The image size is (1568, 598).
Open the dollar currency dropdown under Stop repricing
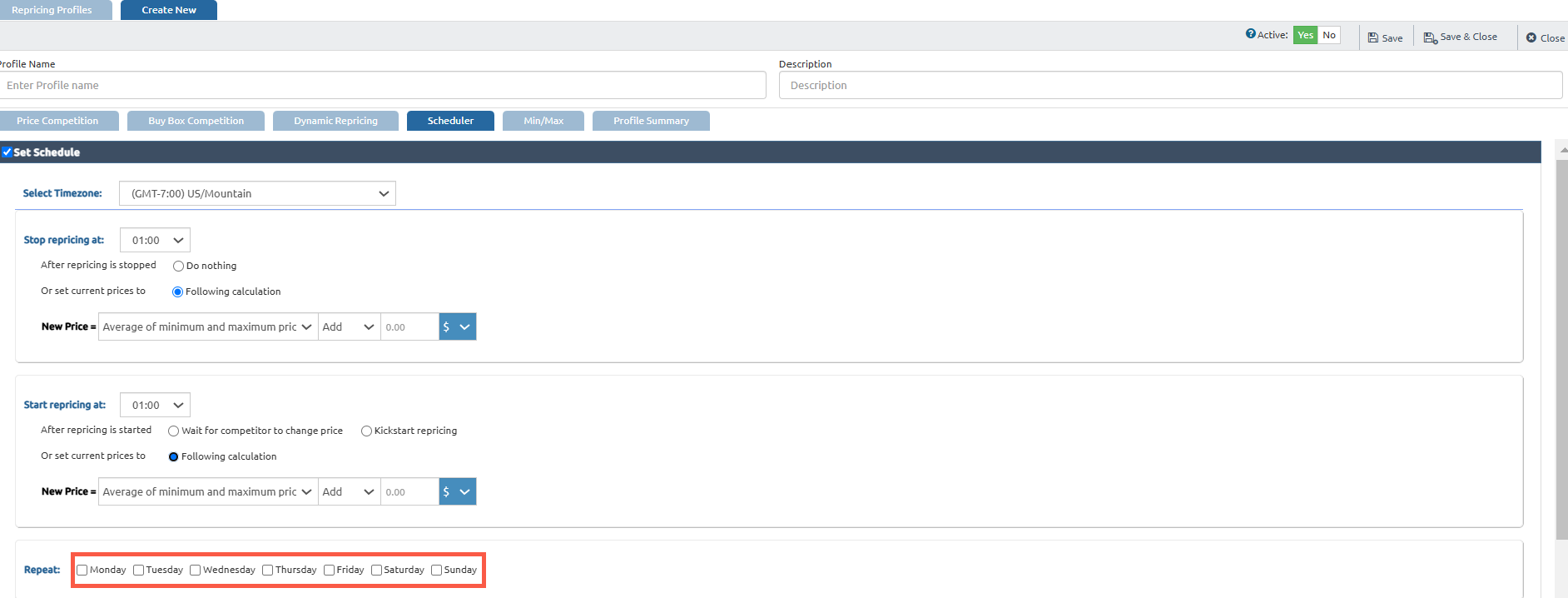coord(458,326)
